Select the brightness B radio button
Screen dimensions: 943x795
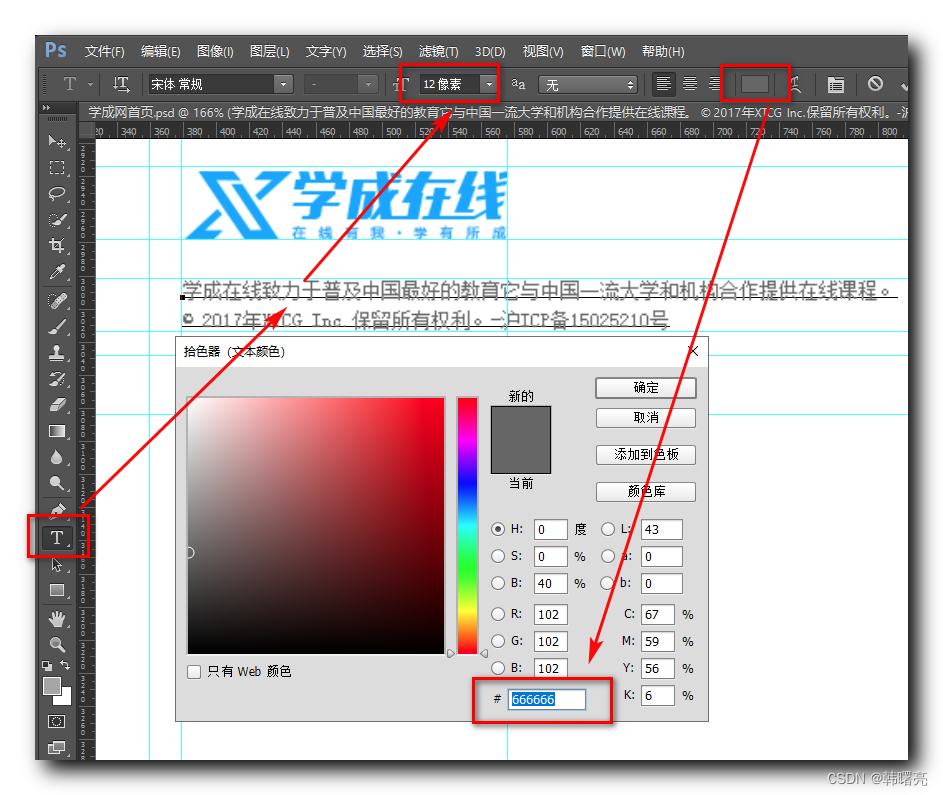(x=497, y=583)
